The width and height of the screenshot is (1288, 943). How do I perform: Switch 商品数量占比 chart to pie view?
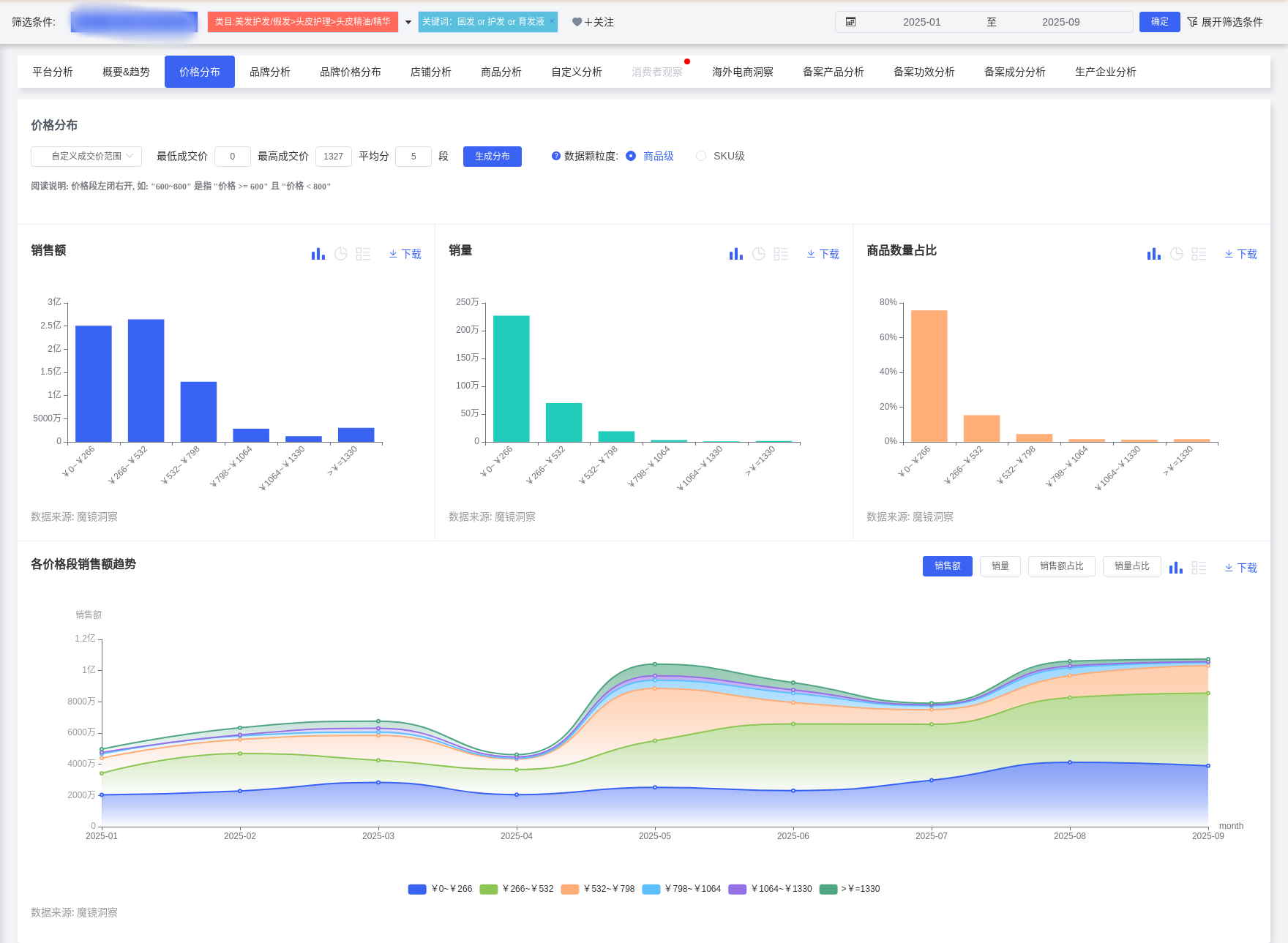click(1177, 254)
